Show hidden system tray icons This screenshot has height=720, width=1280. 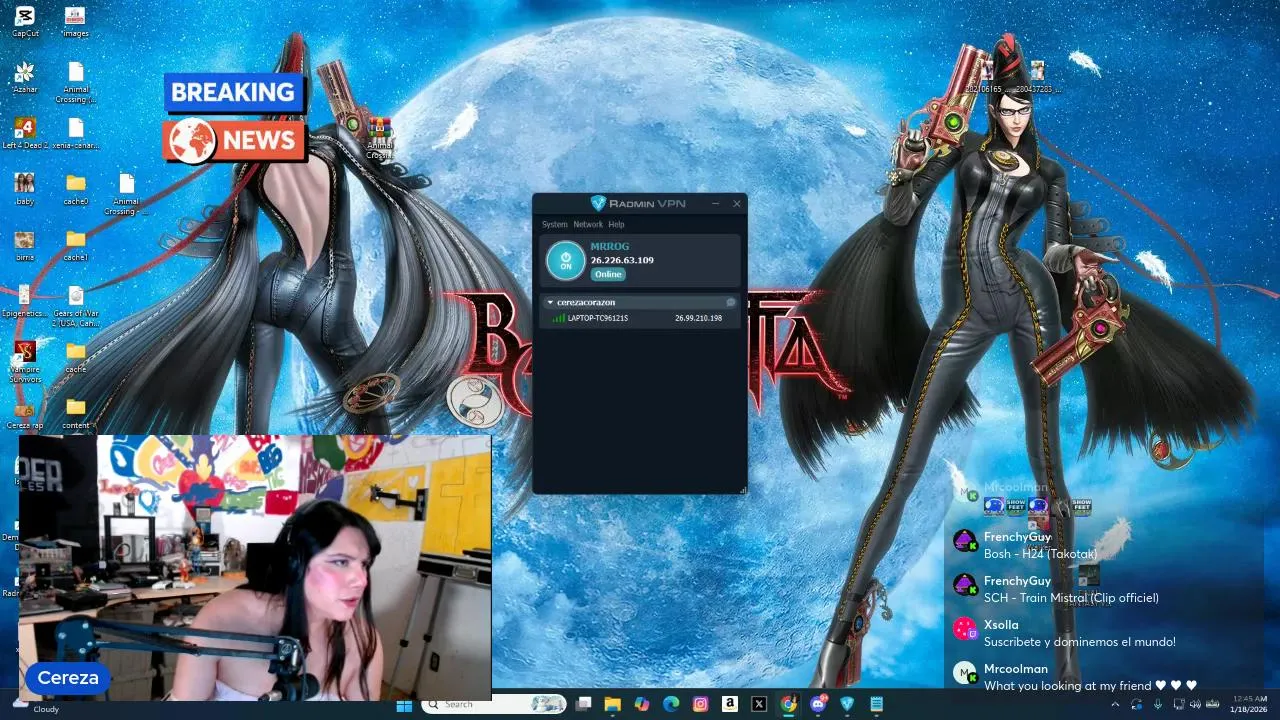[x=1115, y=704]
